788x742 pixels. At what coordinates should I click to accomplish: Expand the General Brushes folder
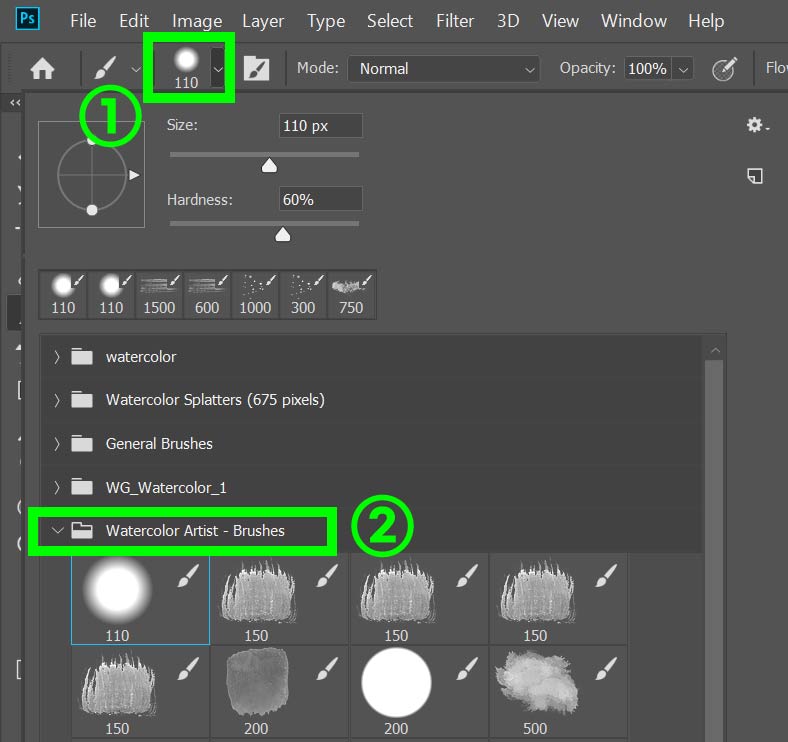(x=57, y=444)
